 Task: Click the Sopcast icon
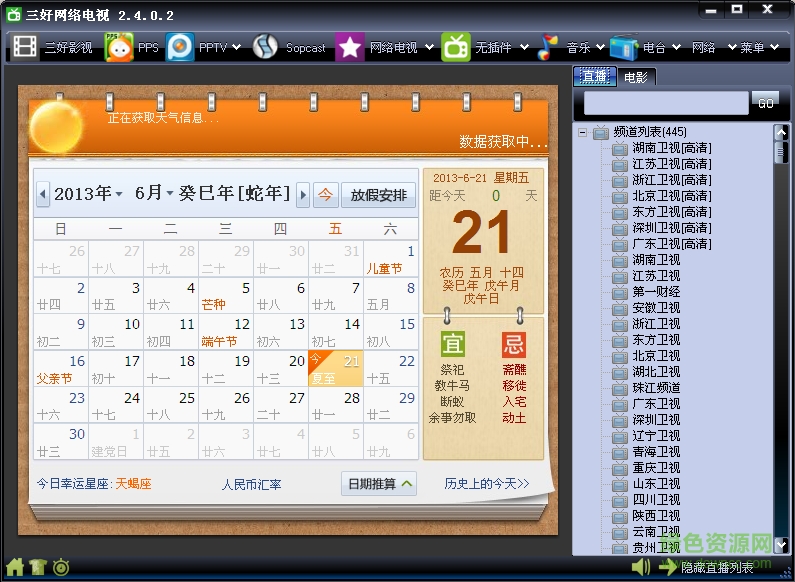tap(265, 47)
